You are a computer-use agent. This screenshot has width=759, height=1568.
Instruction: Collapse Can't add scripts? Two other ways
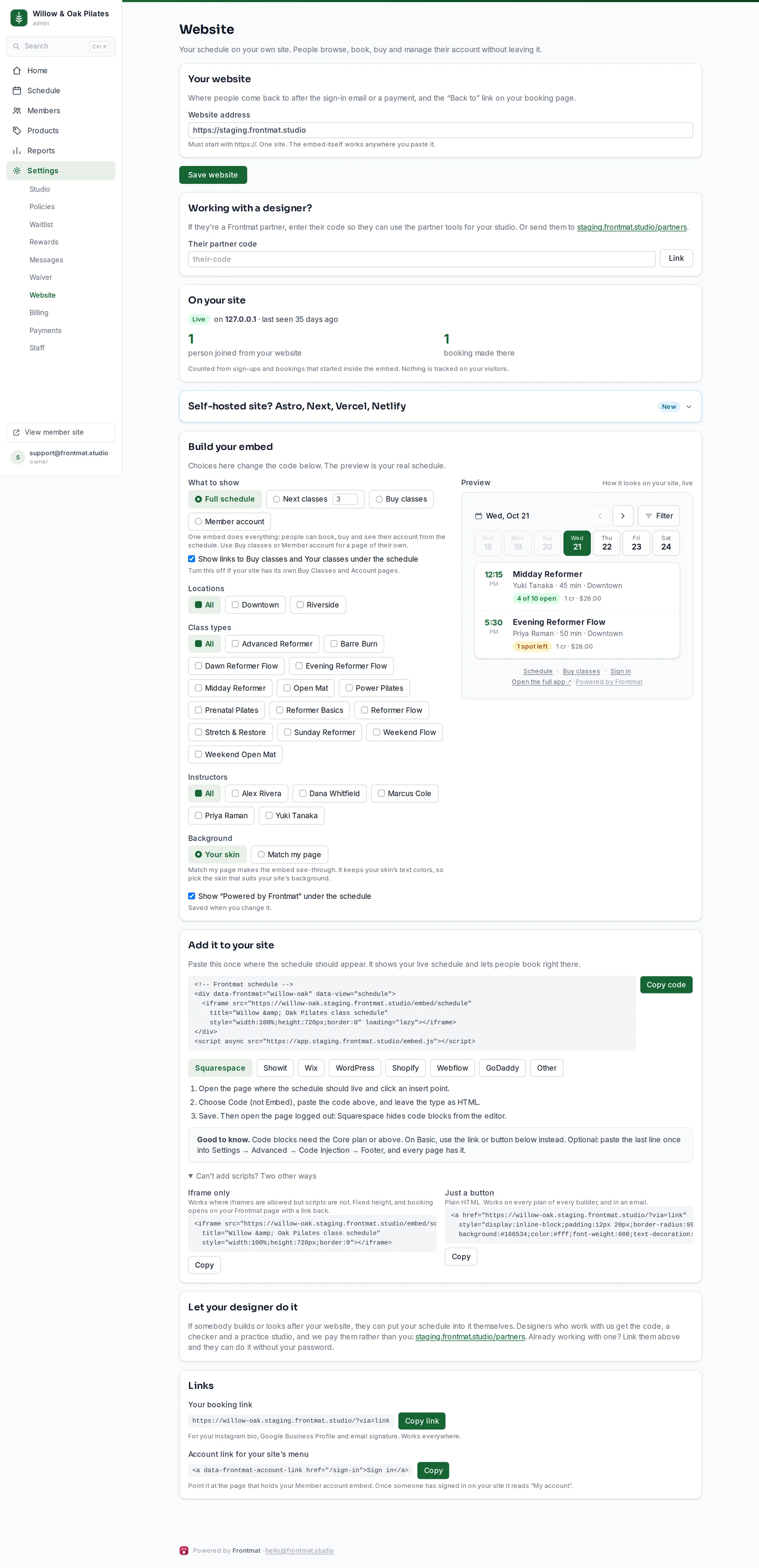(x=252, y=1176)
